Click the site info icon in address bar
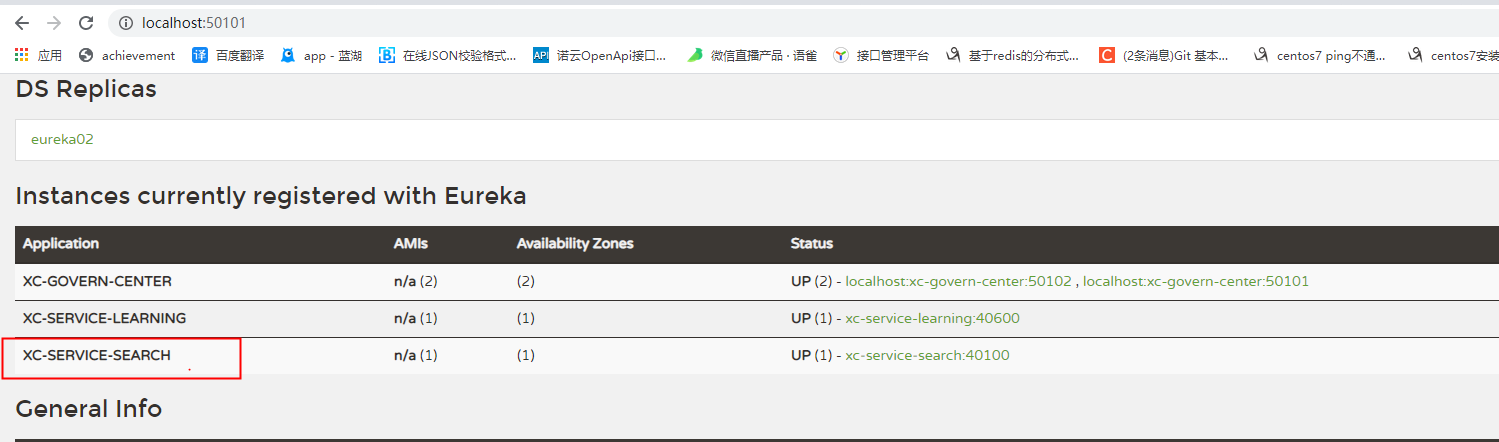This screenshot has width=1499, height=442. point(125,23)
